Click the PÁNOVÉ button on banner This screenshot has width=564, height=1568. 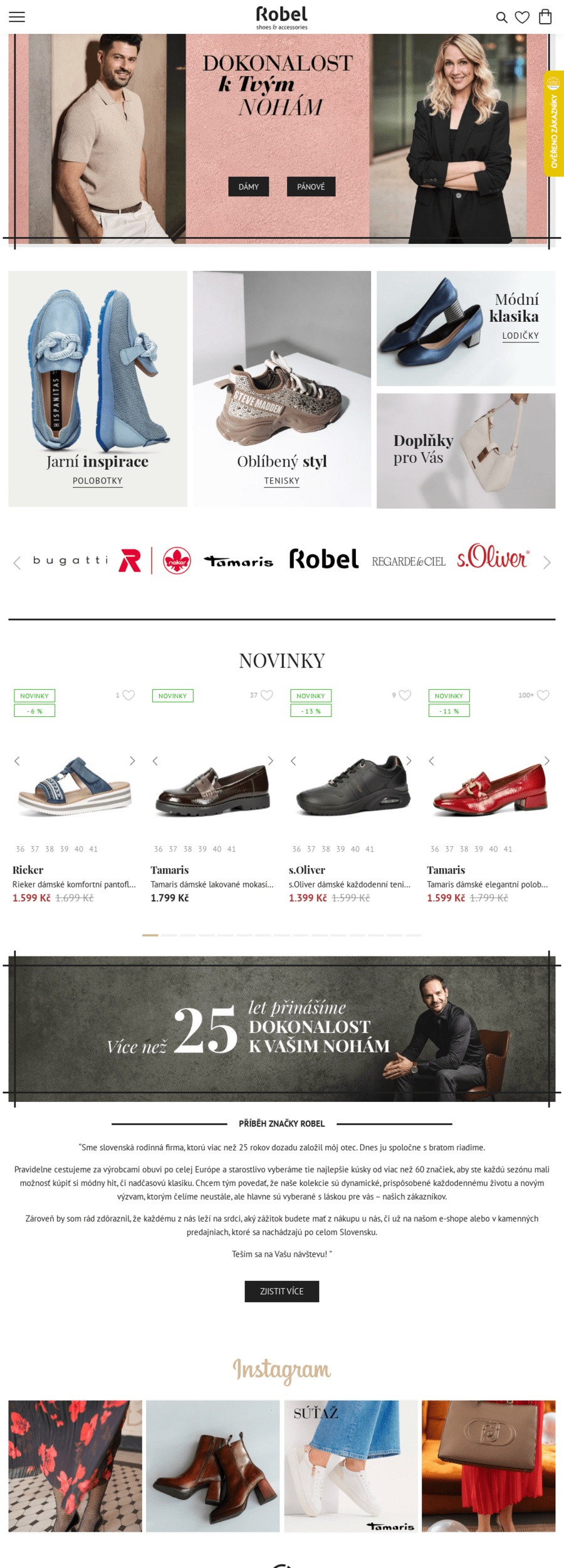[311, 187]
